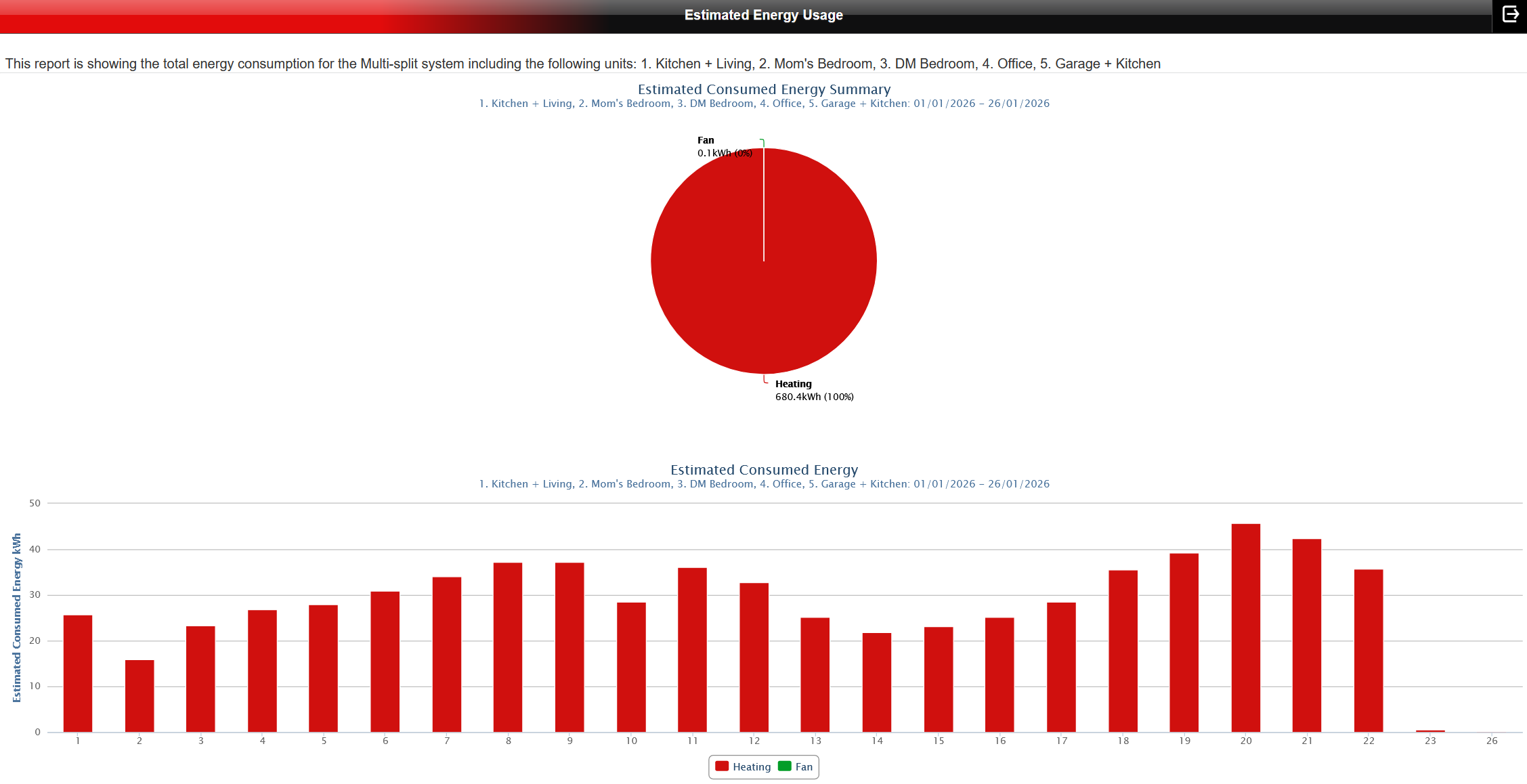Select the day 14 heating bar
The image size is (1527, 784).
coord(877,682)
